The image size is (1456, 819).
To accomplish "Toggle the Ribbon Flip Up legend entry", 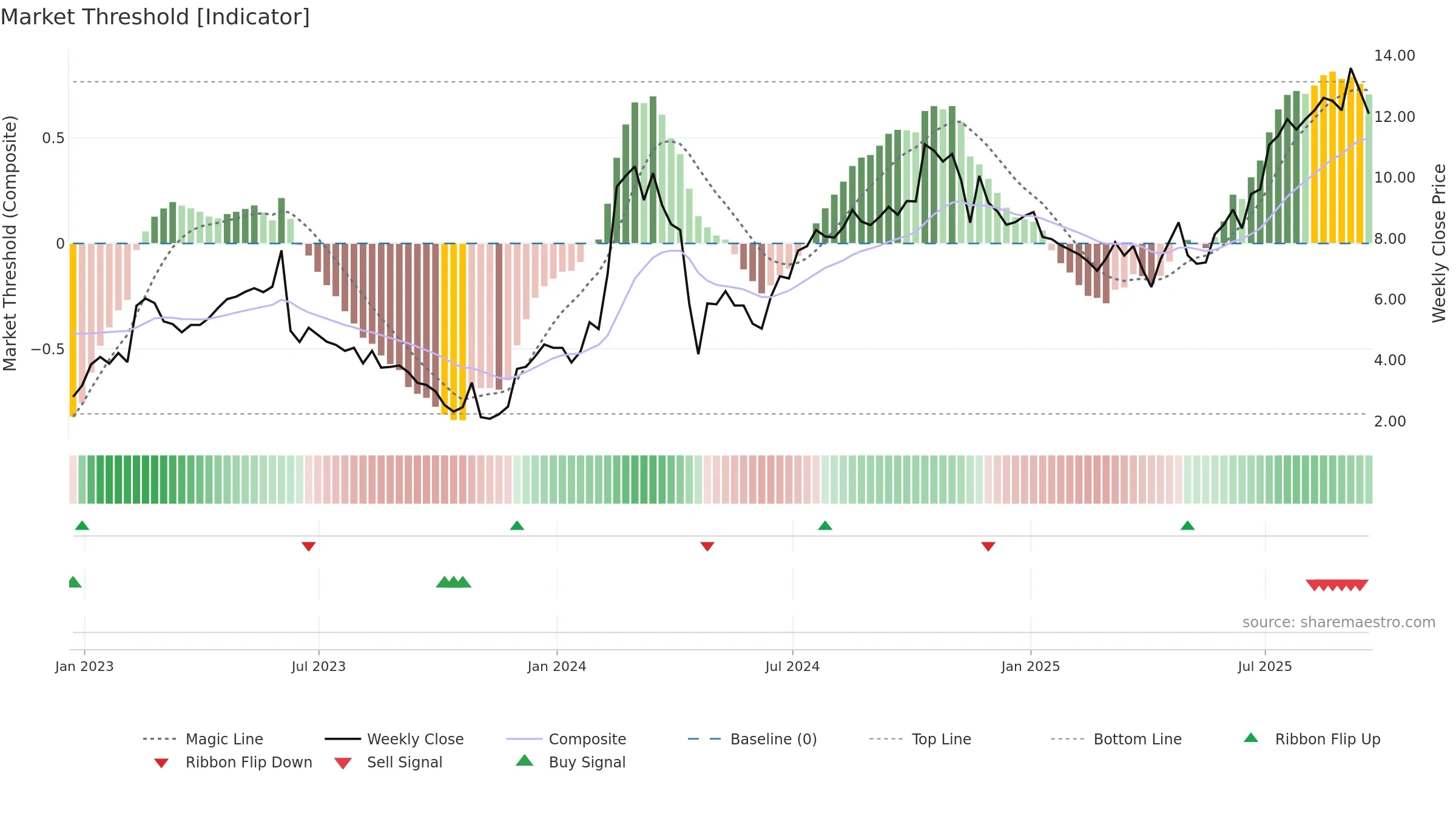I will point(1312,739).
